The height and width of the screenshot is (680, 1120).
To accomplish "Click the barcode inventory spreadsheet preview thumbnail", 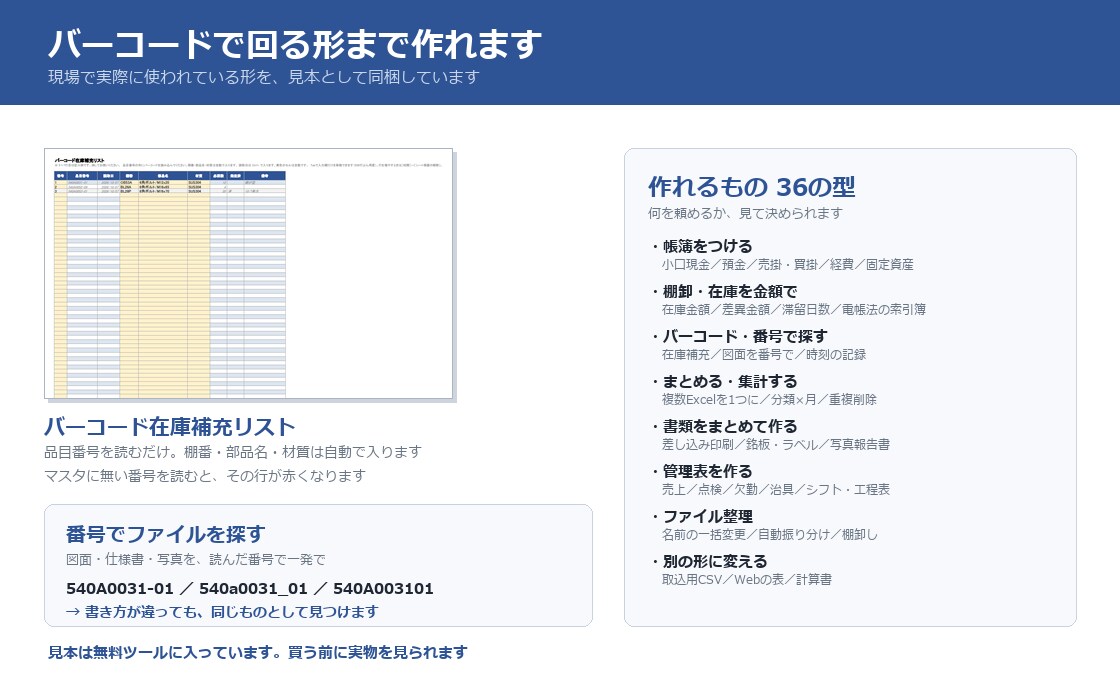I will click(x=249, y=274).
